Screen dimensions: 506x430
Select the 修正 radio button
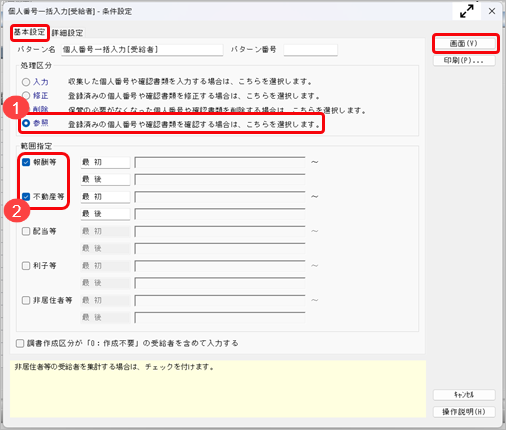[x=26, y=96]
